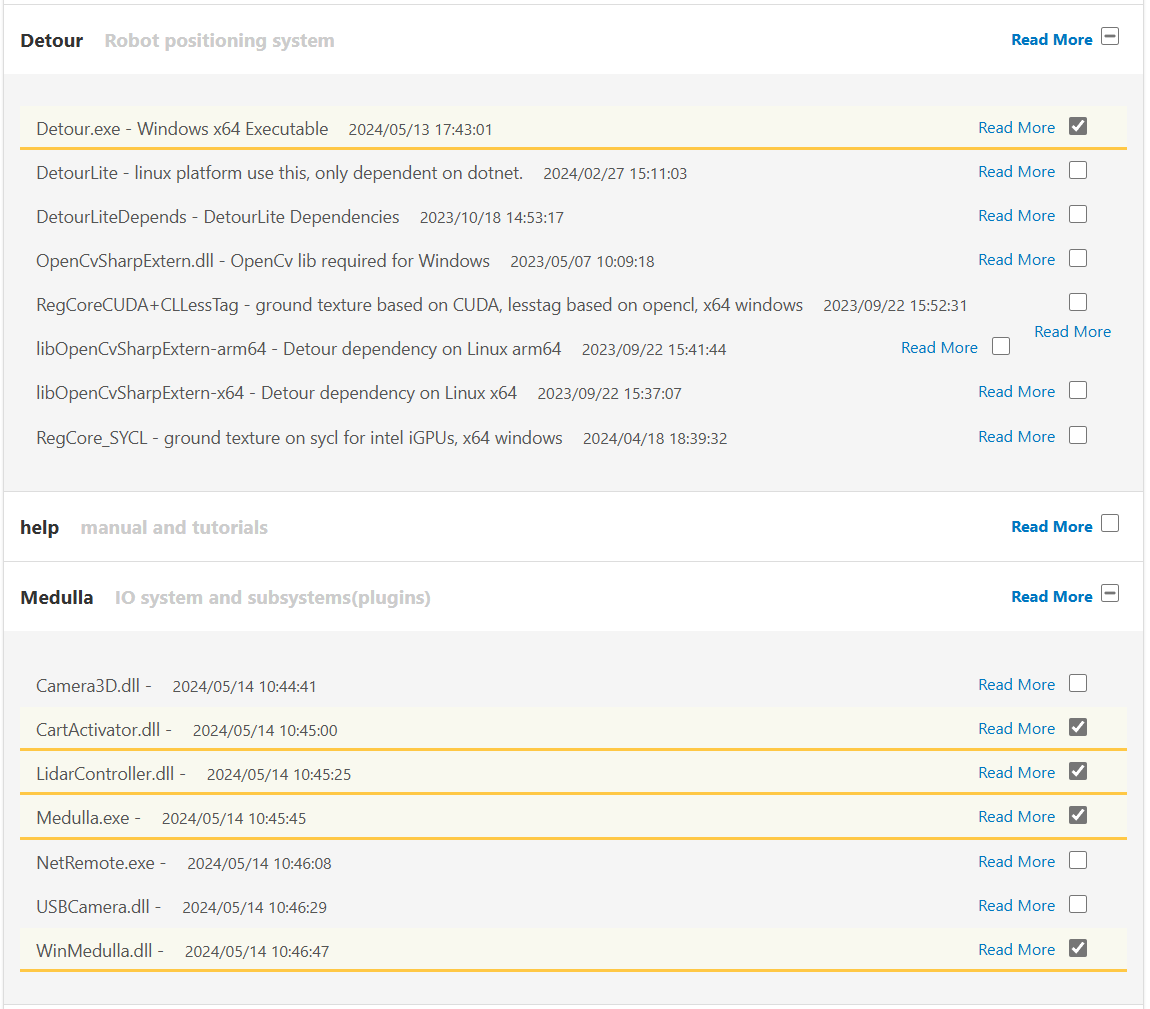Click the USBCamera.dll file name
Screen dimensions: 1150x1009
click(x=92, y=907)
